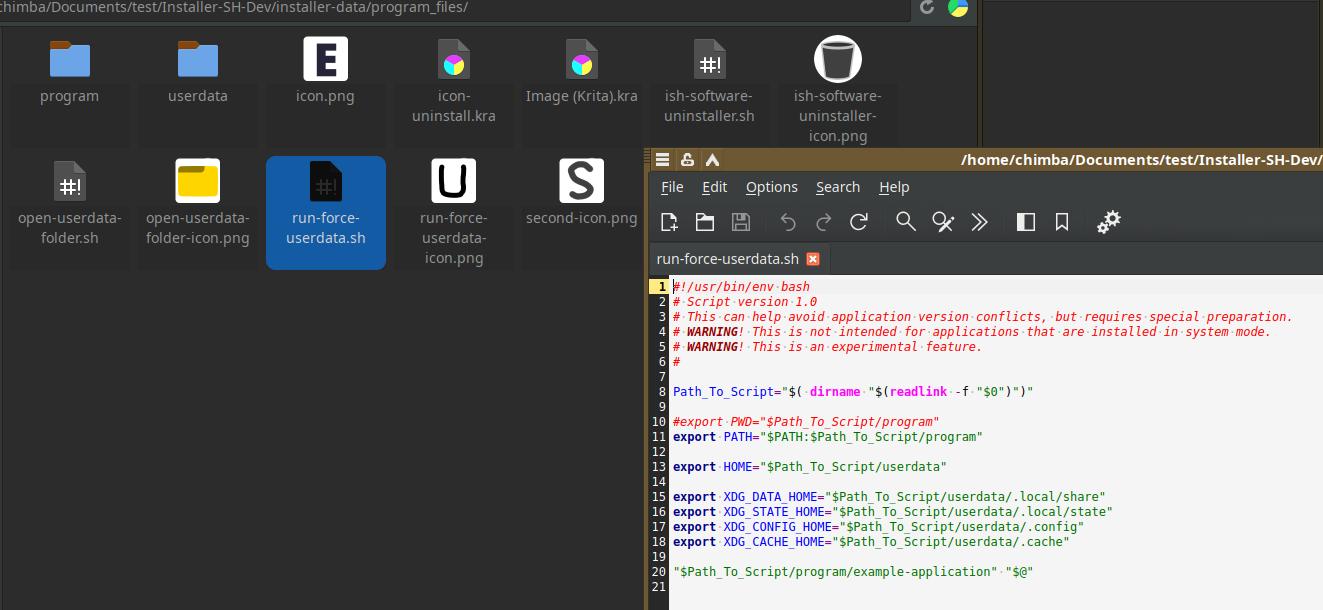Click the New Document toolbar icon
This screenshot has height=610, width=1323.
tap(669, 222)
